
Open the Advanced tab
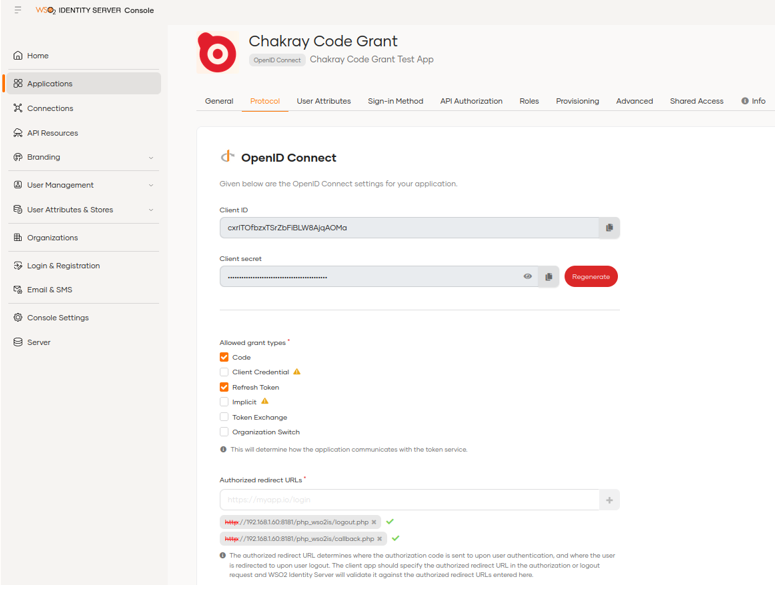coord(634,101)
